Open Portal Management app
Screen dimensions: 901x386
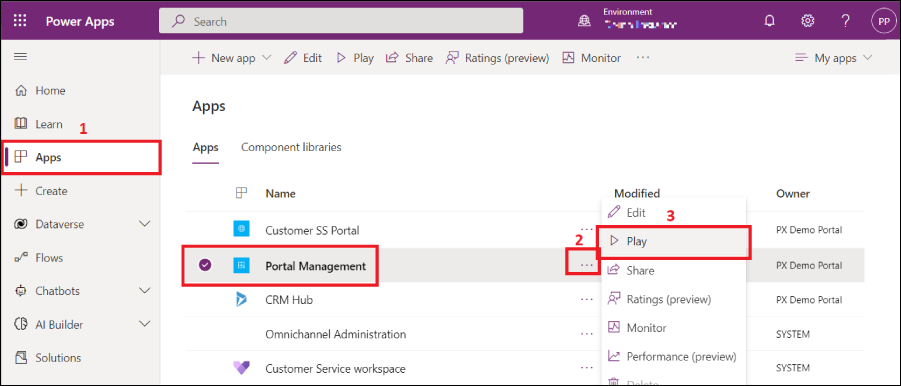[x=315, y=266]
